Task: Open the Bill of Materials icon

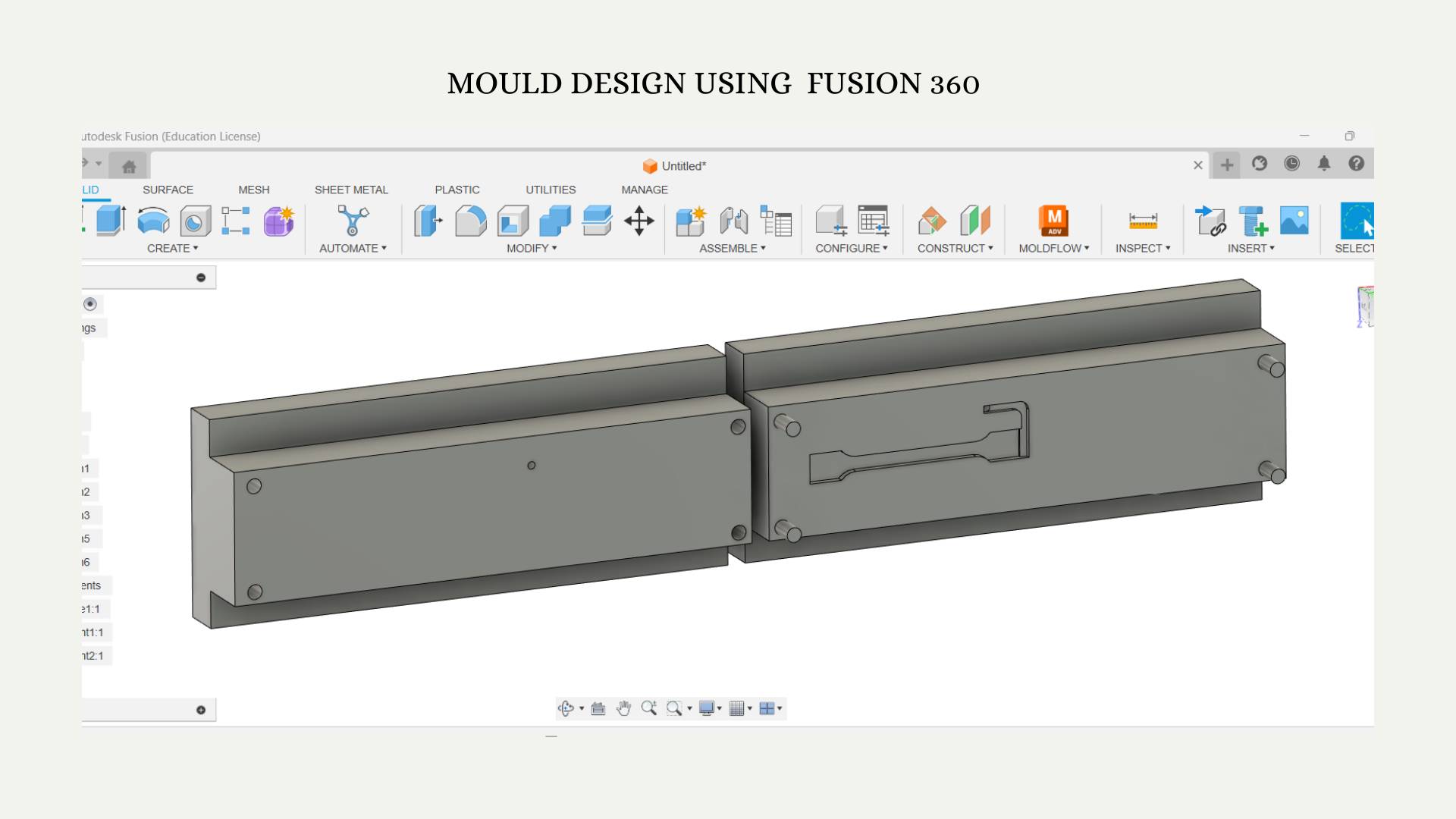Action: pos(776,221)
